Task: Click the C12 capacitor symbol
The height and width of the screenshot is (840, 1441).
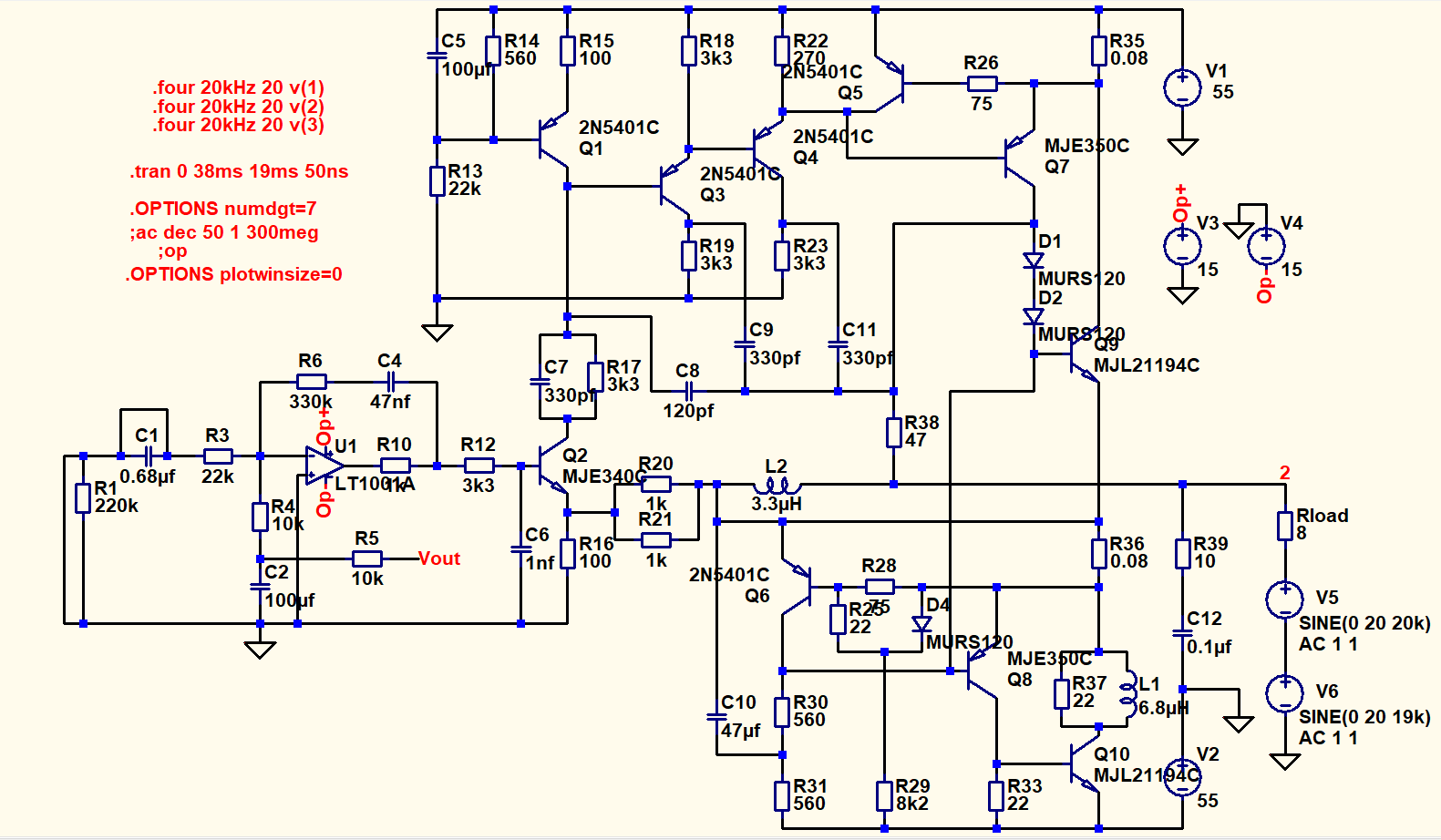Action: pyautogui.click(x=1182, y=632)
